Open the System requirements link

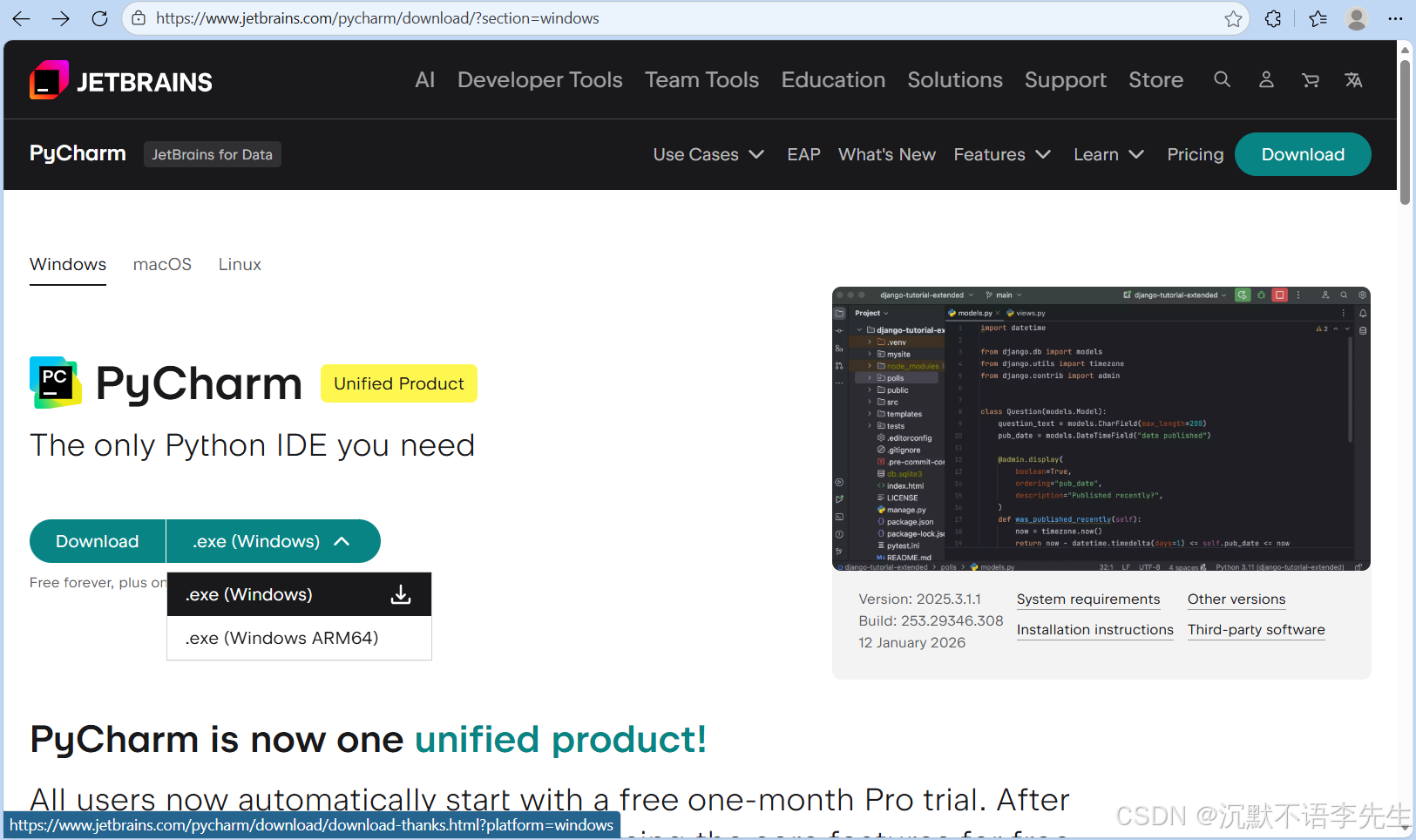(1088, 600)
